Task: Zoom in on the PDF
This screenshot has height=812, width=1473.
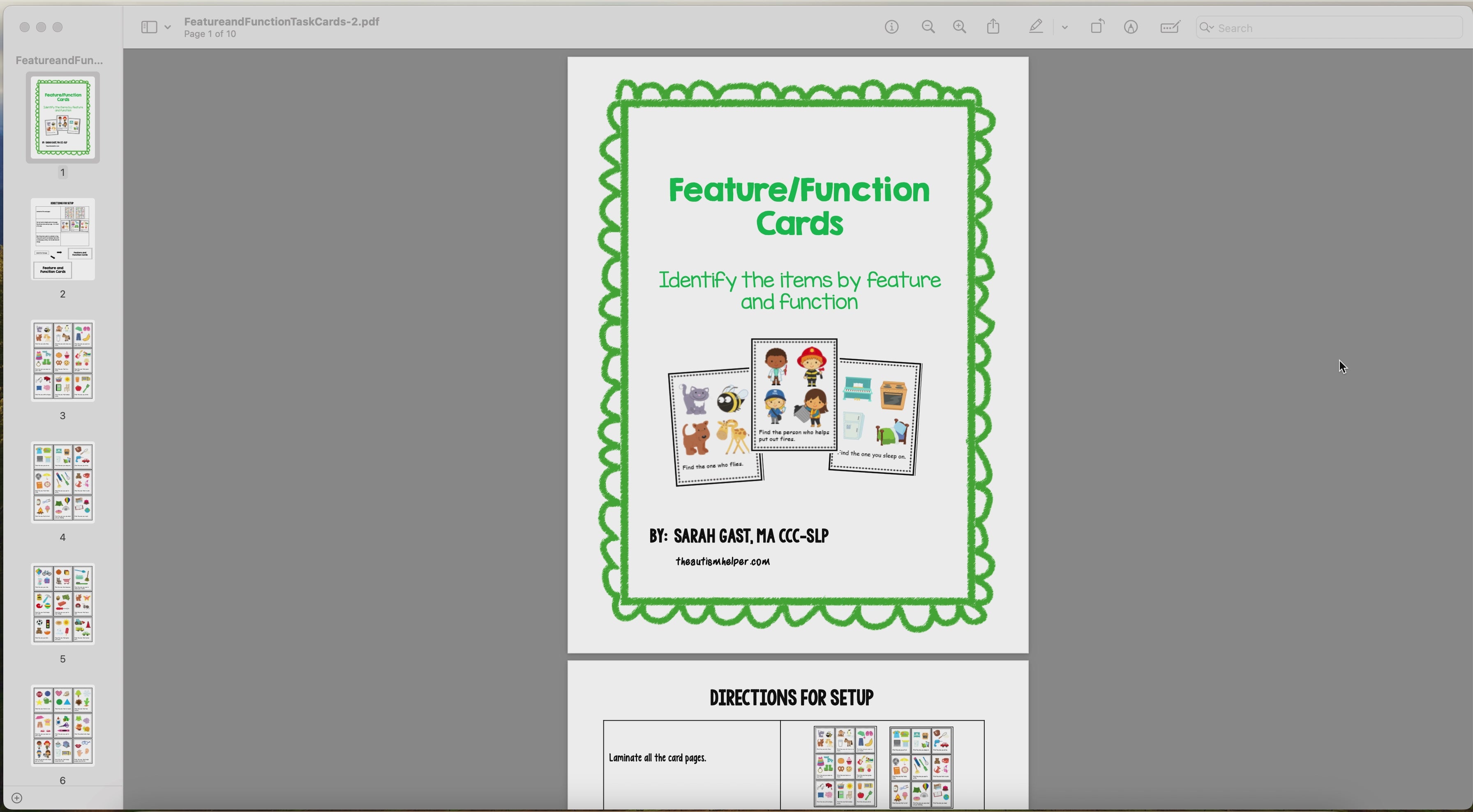Action: 960,26
